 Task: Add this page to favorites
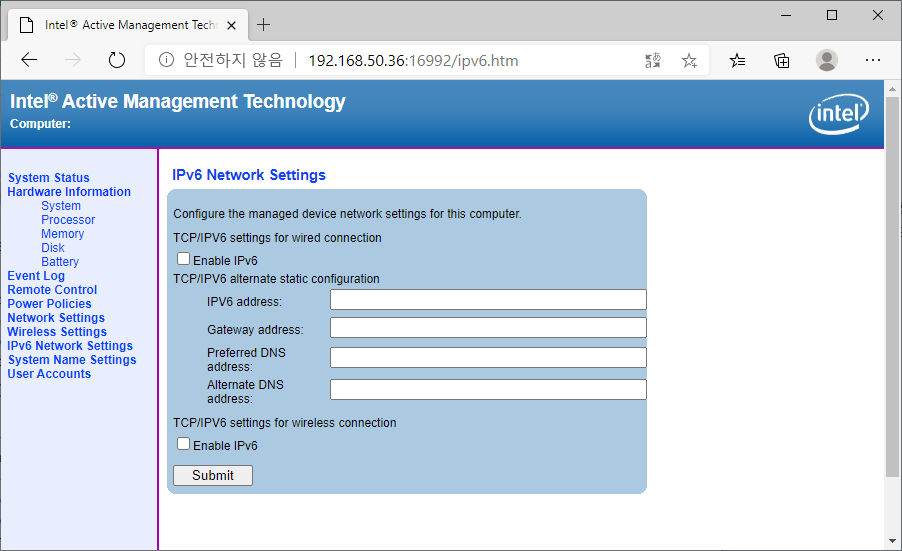689,60
